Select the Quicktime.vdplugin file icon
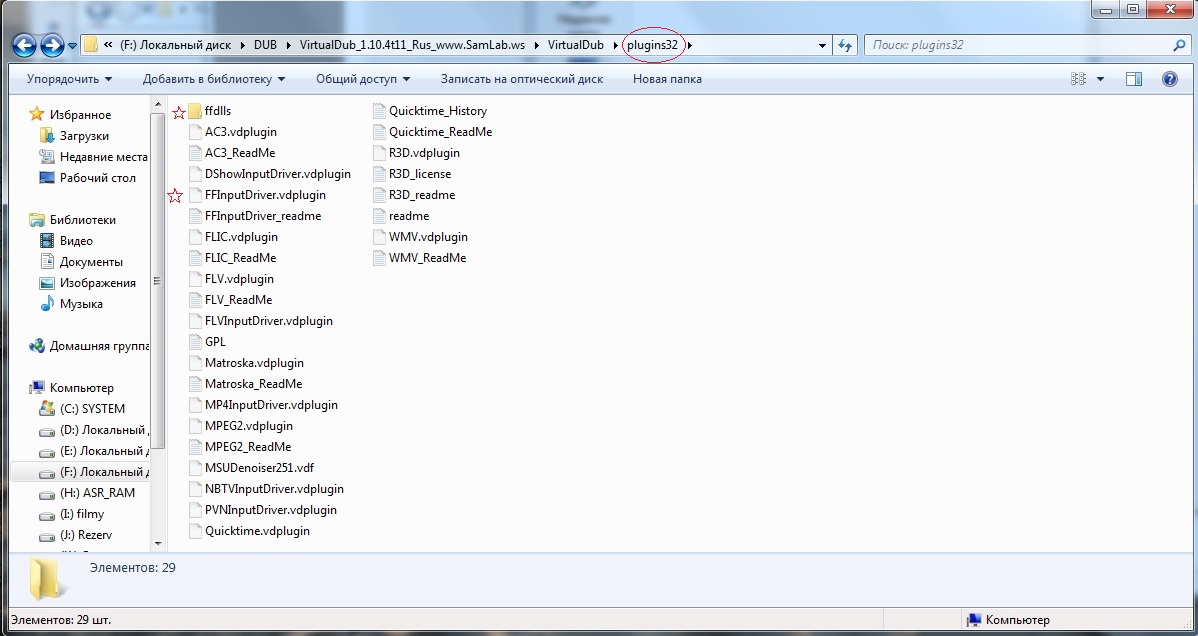Screen dimensions: 1198x636 point(194,531)
